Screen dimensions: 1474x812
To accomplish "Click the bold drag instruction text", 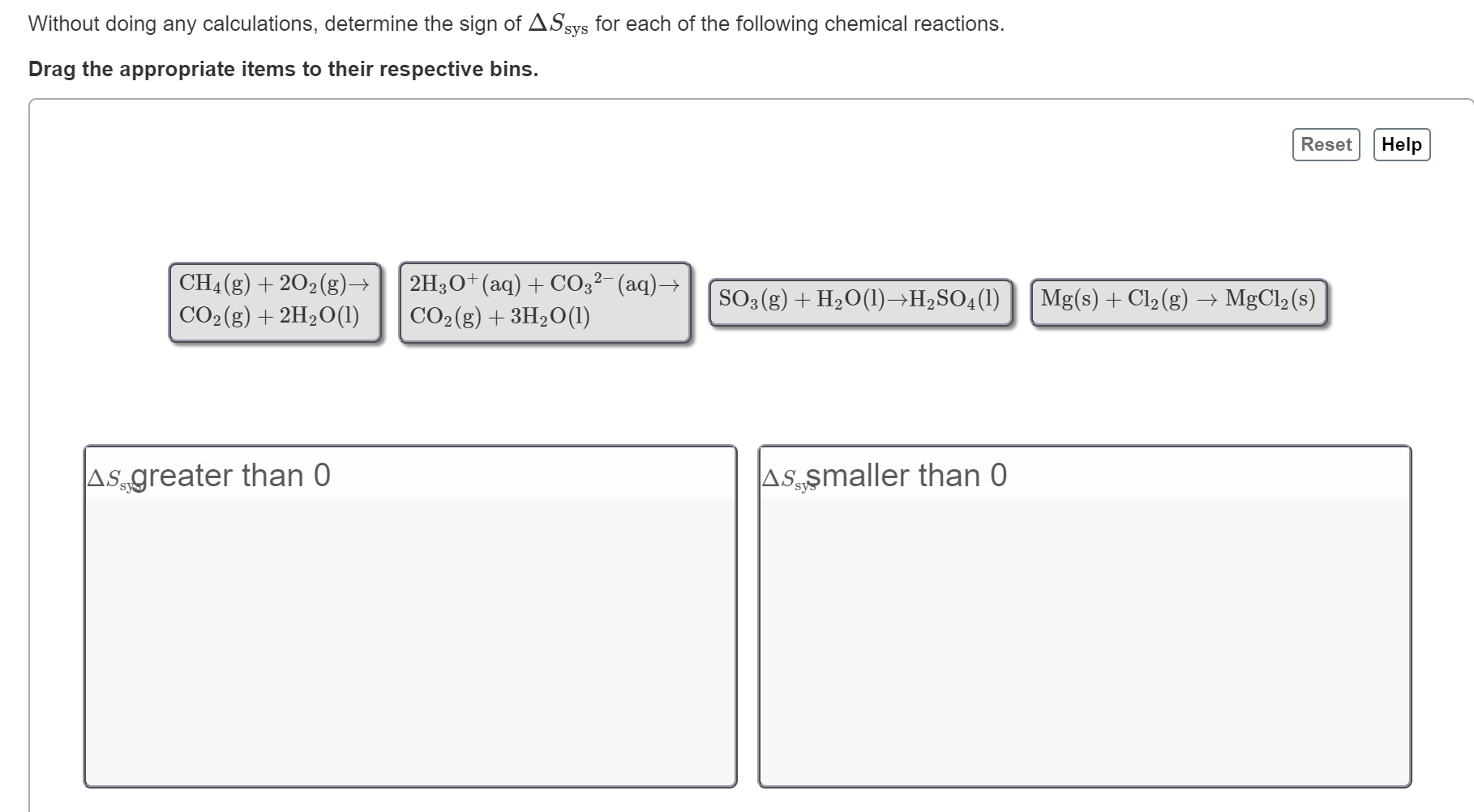I will click(282, 69).
